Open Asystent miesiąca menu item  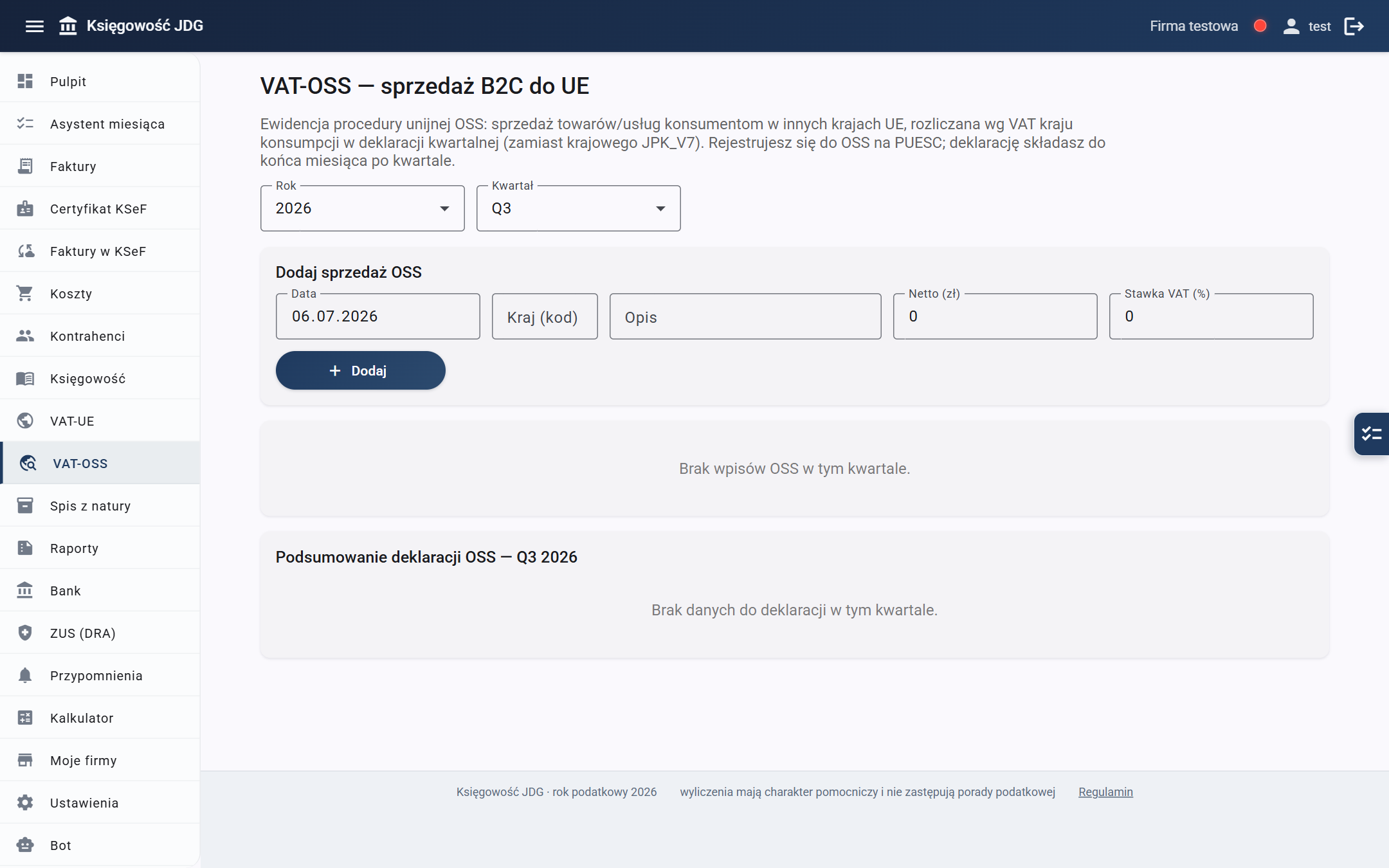[100, 123]
